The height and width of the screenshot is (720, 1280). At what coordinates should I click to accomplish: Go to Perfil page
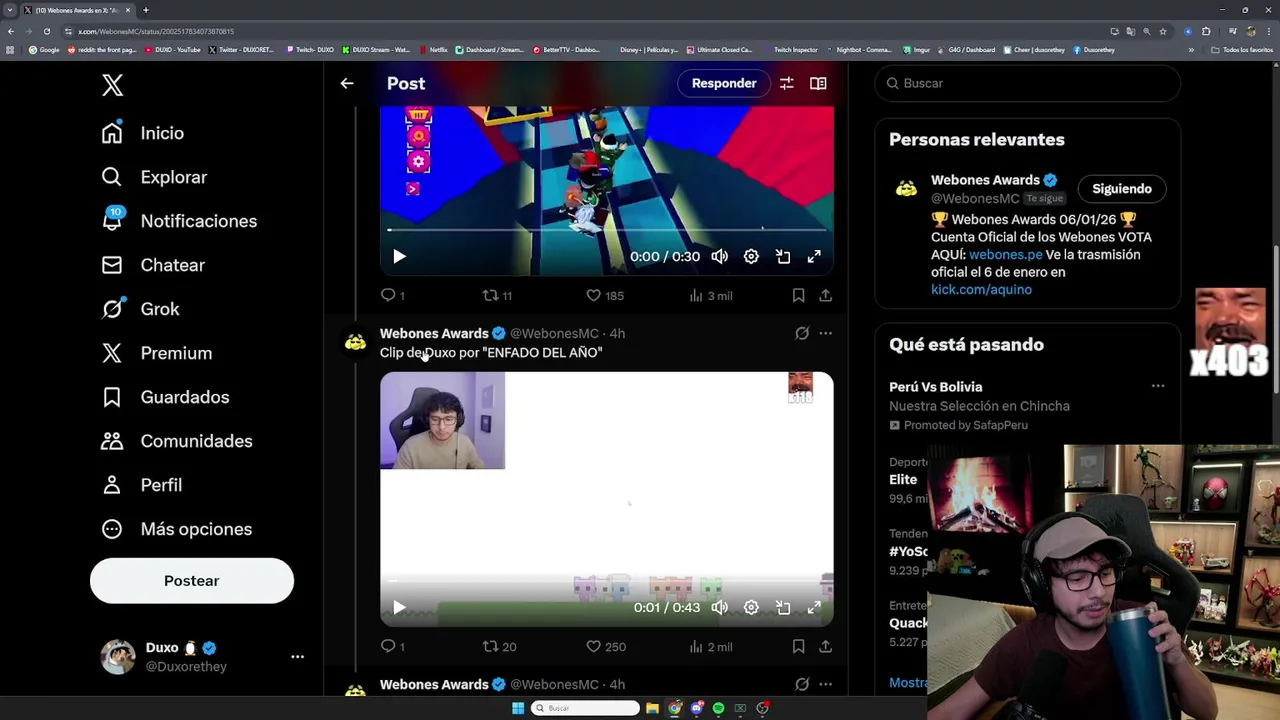pos(141,485)
